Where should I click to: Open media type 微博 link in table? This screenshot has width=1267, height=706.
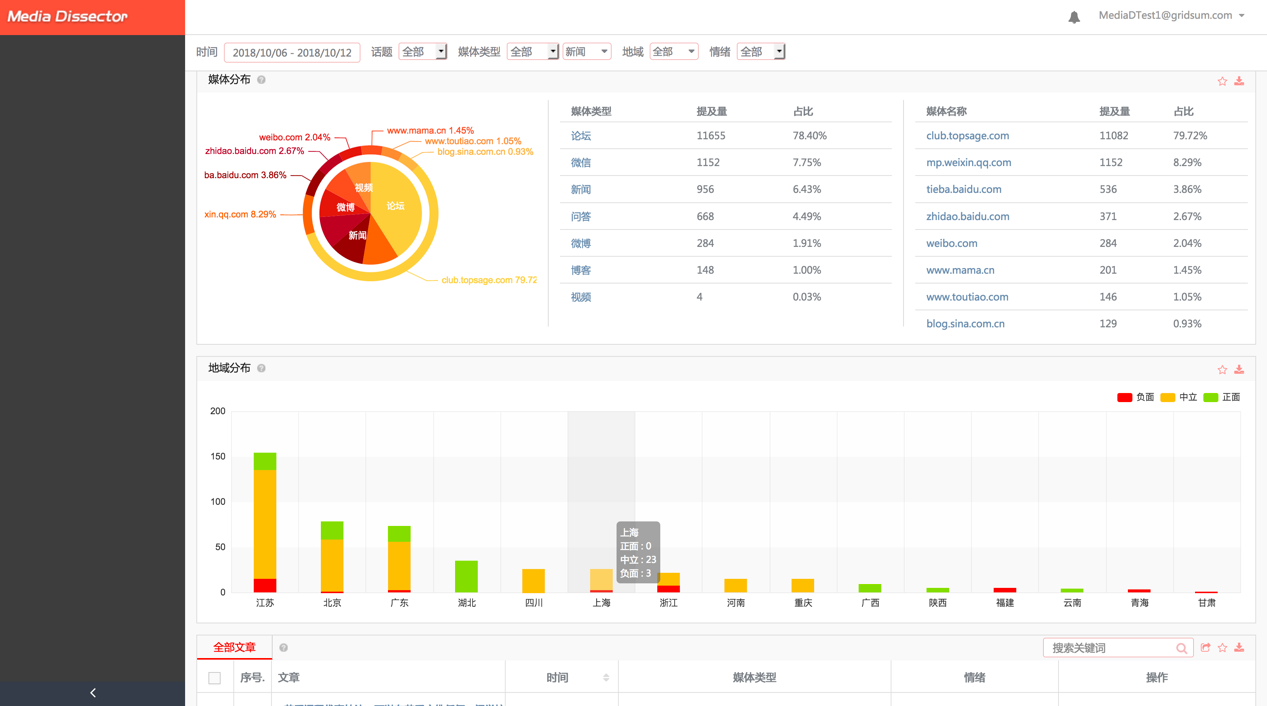pos(581,244)
